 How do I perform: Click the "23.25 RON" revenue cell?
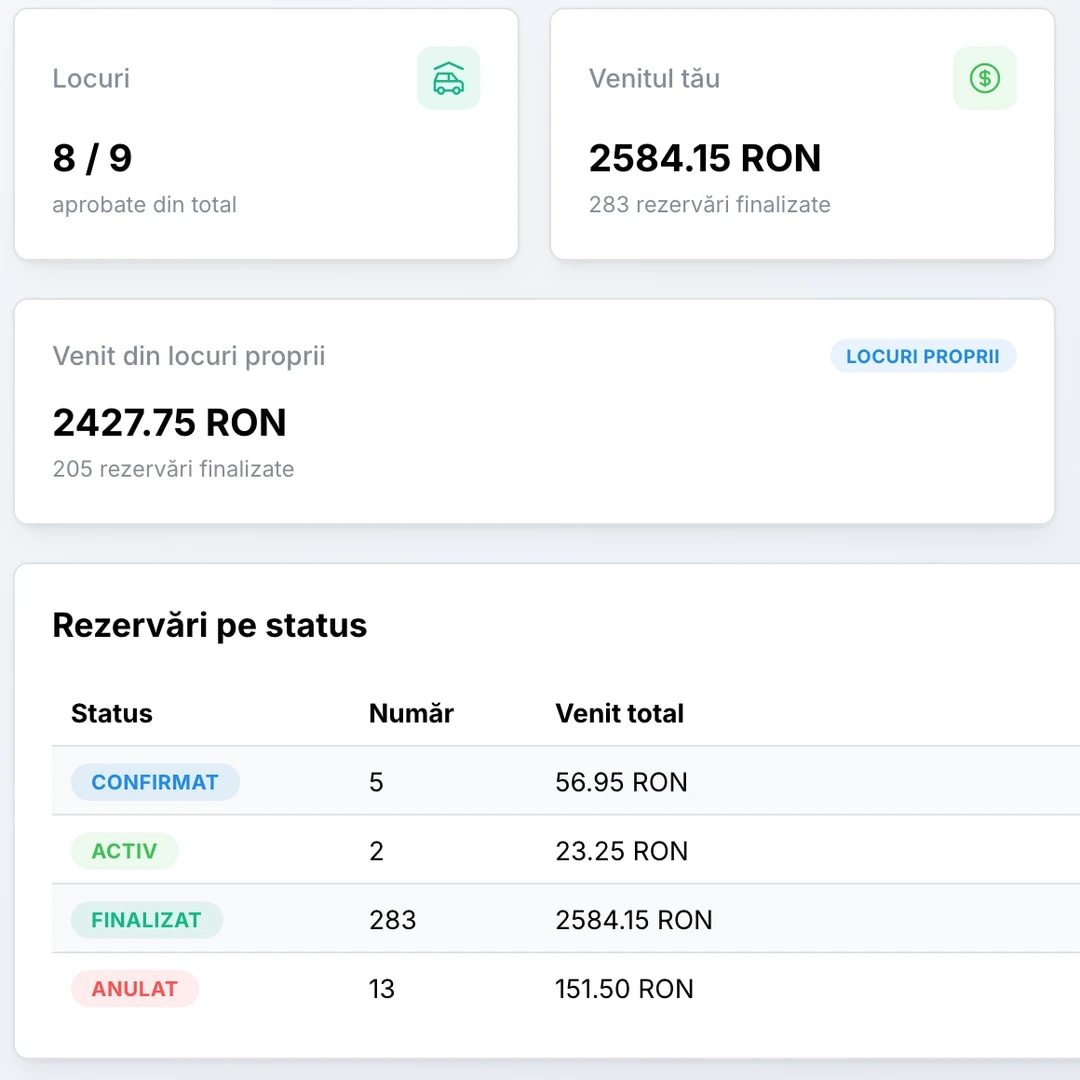click(622, 851)
